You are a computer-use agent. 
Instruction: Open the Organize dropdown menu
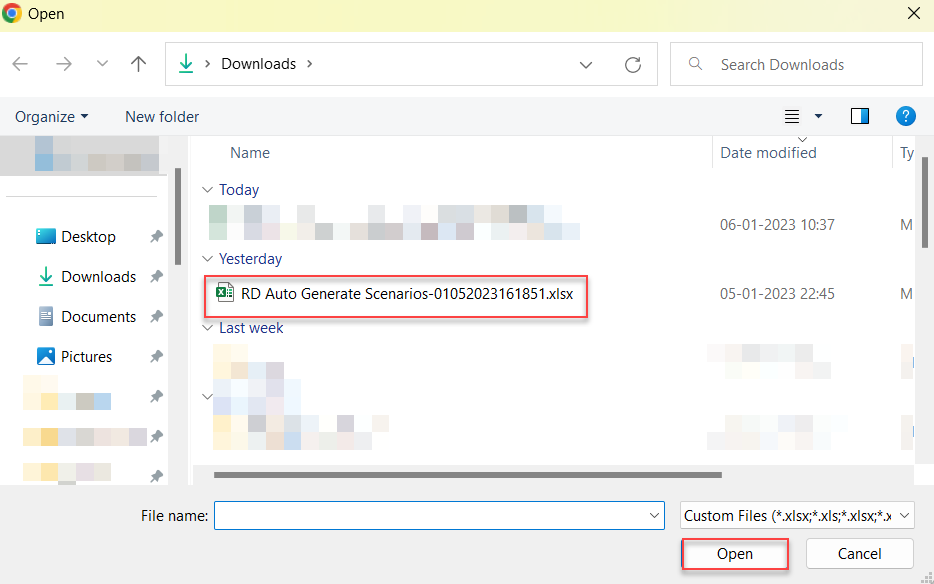tap(50, 116)
